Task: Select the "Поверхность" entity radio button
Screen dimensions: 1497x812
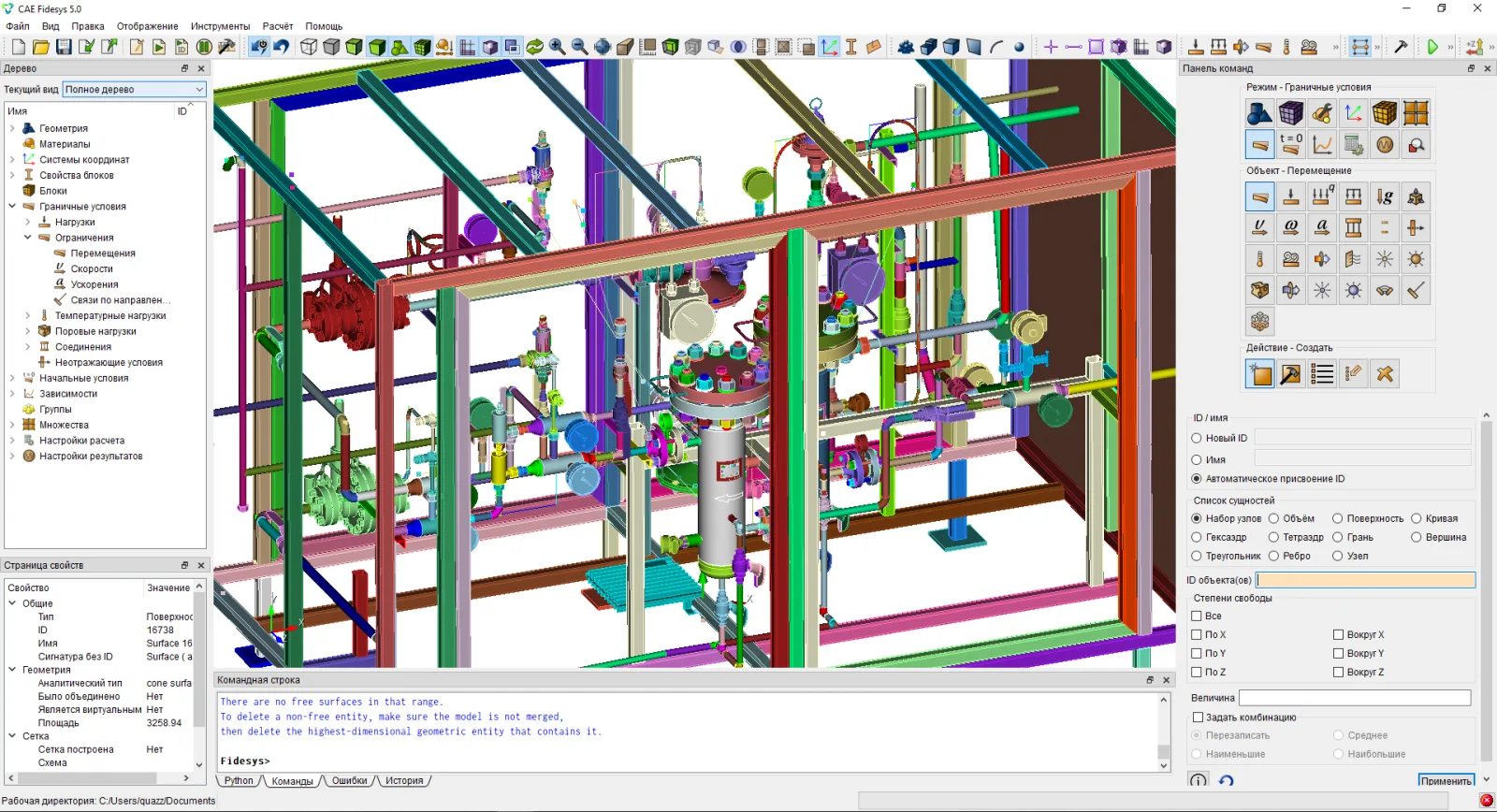Action: tap(1338, 518)
